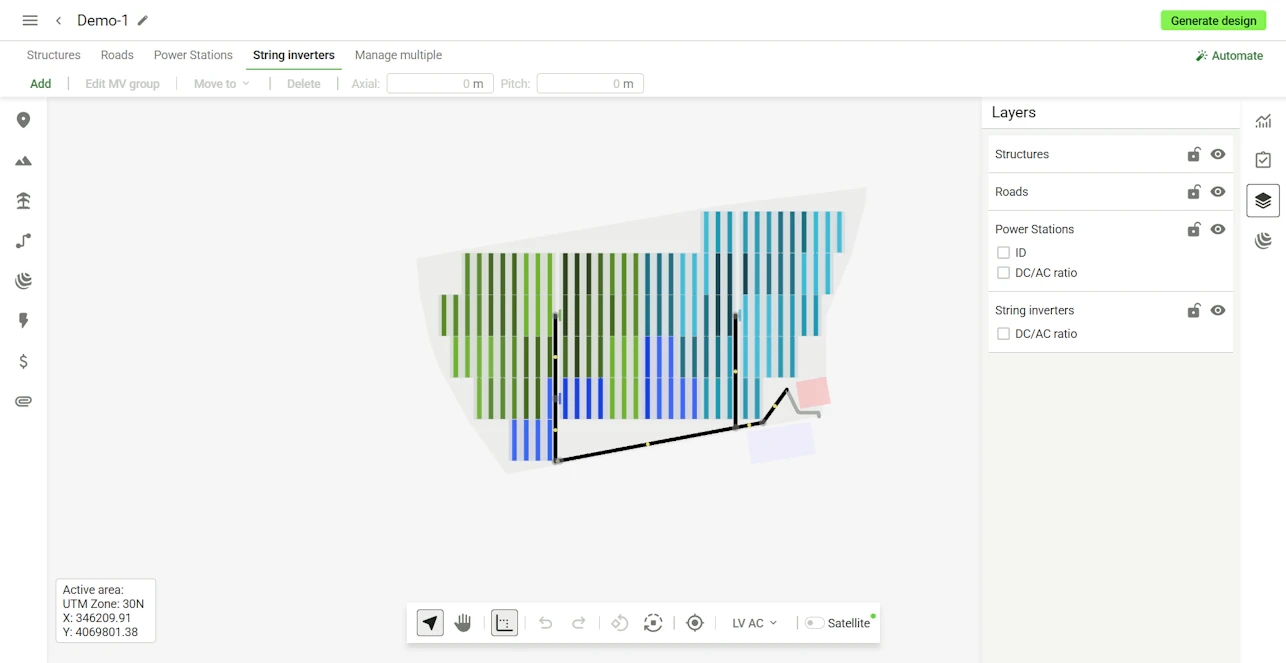Hide the String inverters layer
The image size is (1286, 663).
1218,311
